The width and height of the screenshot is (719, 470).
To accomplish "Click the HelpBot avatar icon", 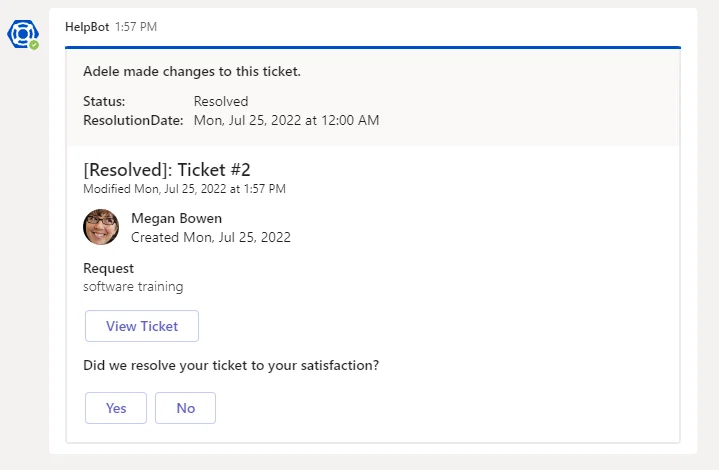I will 22,34.
